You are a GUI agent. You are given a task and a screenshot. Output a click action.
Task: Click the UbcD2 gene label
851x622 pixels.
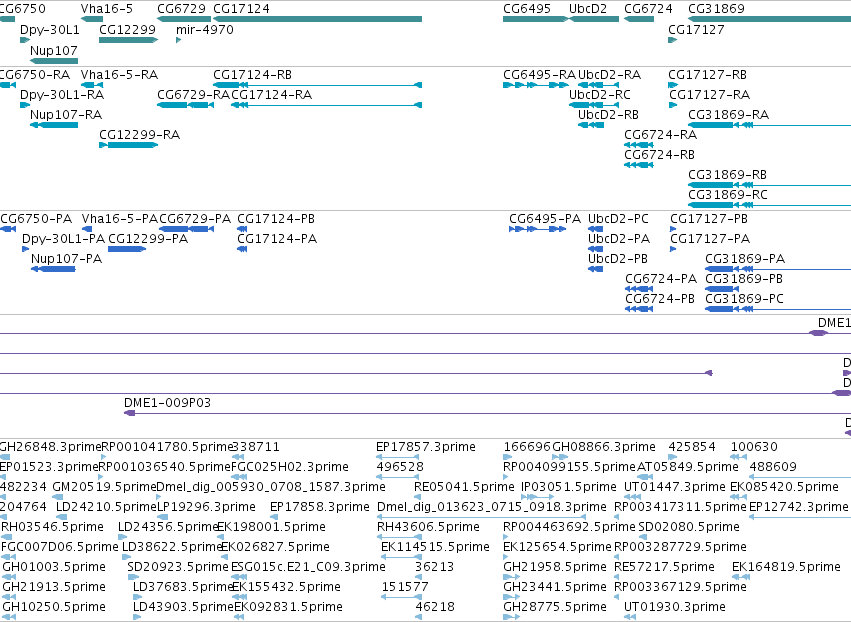(588, 9)
